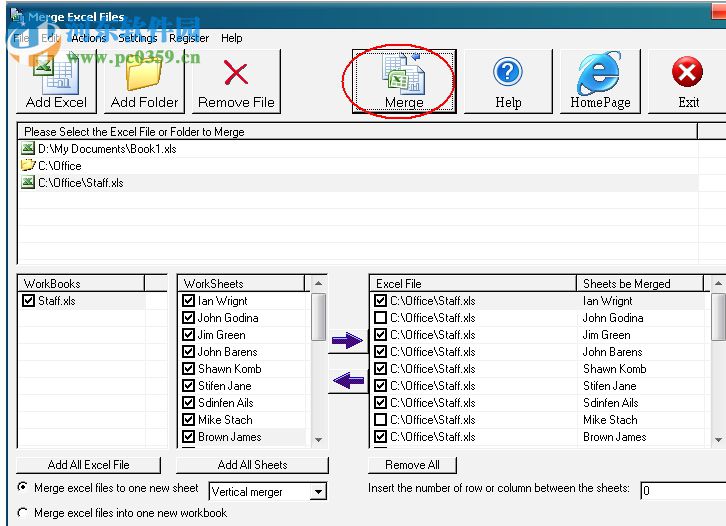Image resolution: width=726 pixels, height=526 pixels.
Task: Click the red Exit button
Action: pyautogui.click(x=688, y=81)
